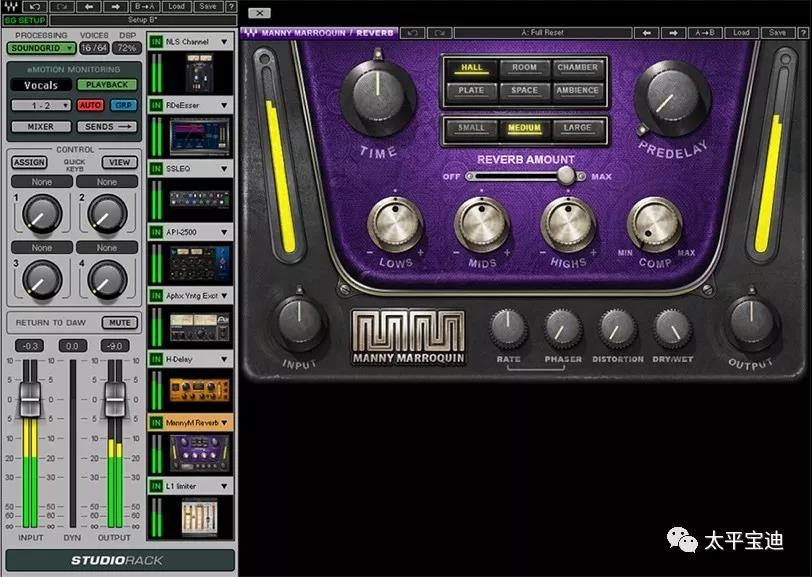Adjust the DRY/WET knob

click(672, 328)
